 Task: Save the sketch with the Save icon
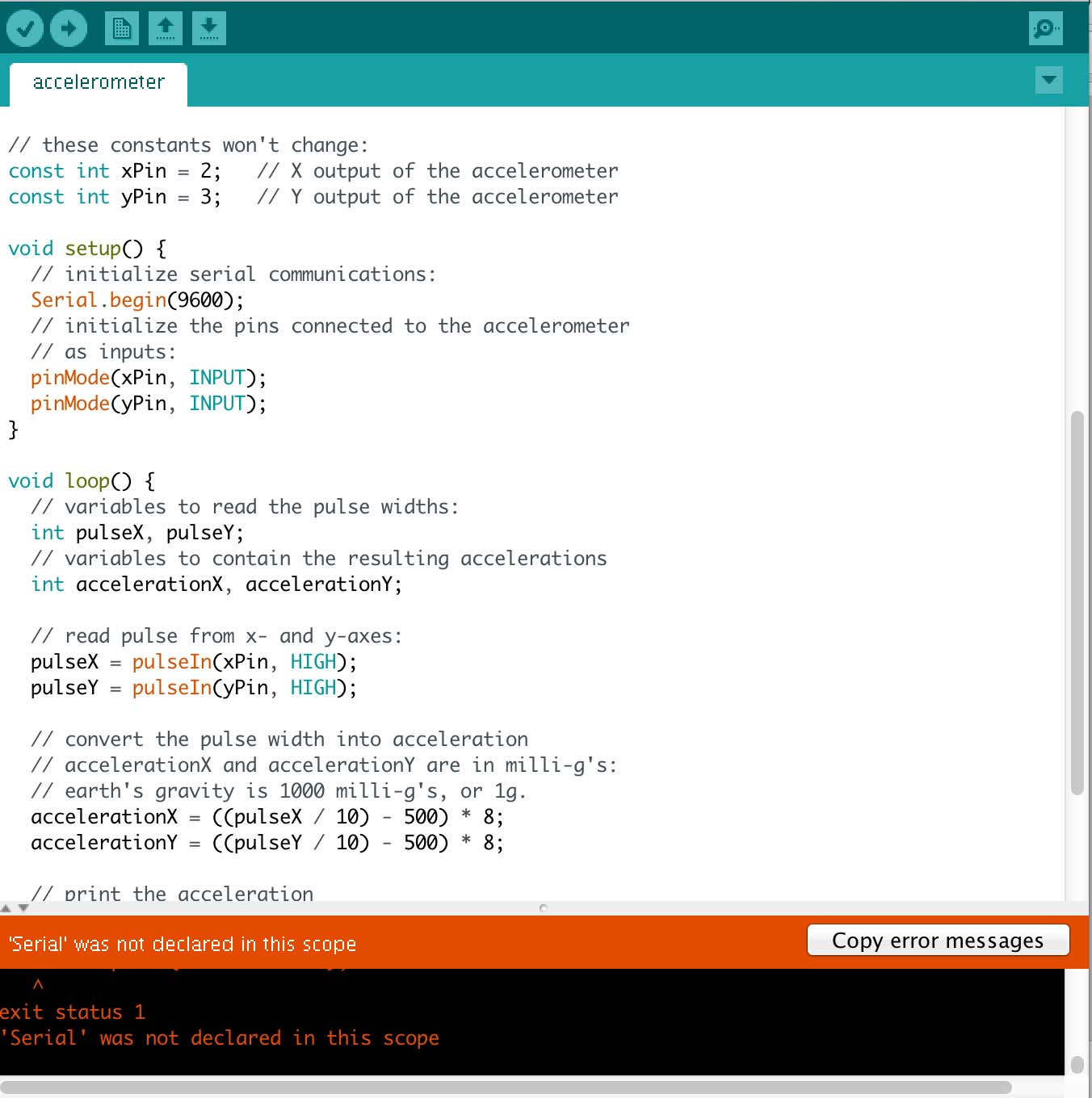(x=209, y=28)
